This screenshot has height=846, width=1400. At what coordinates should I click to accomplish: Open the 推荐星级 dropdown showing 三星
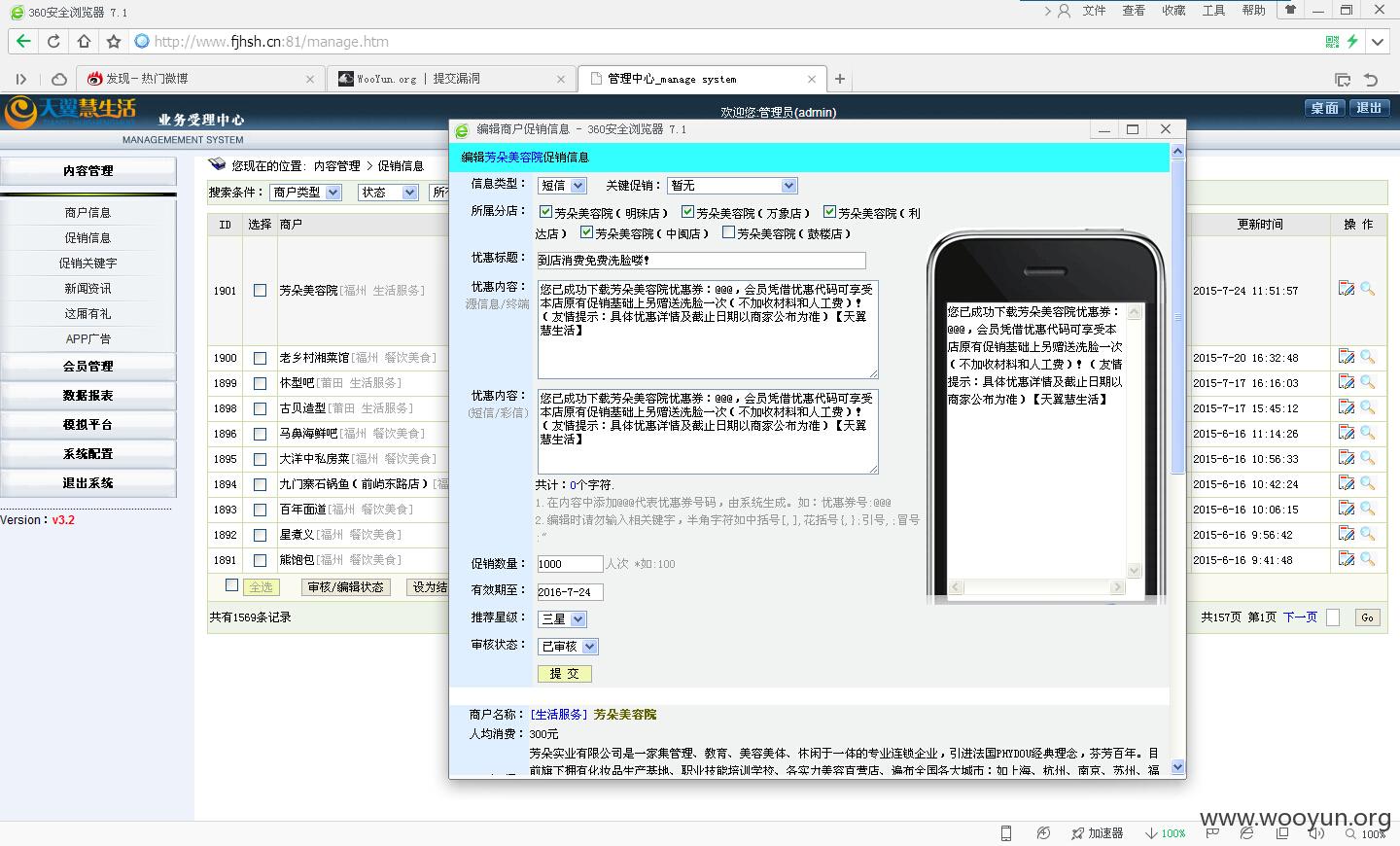coord(562,618)
